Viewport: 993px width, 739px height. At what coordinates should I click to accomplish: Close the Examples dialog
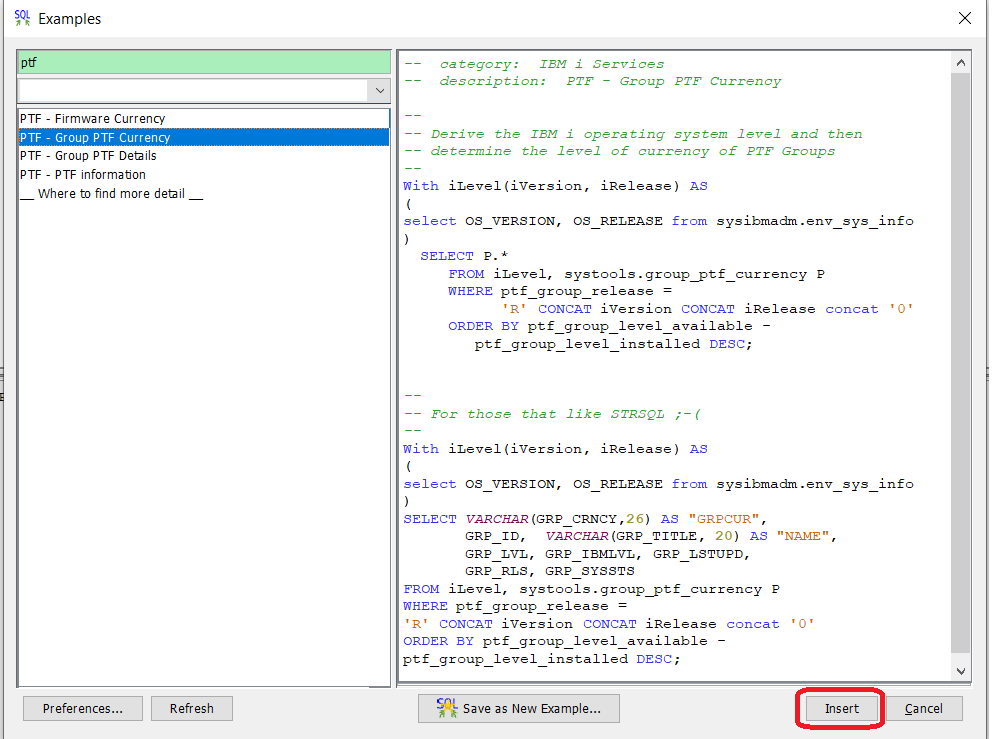(x=965, y=18)
